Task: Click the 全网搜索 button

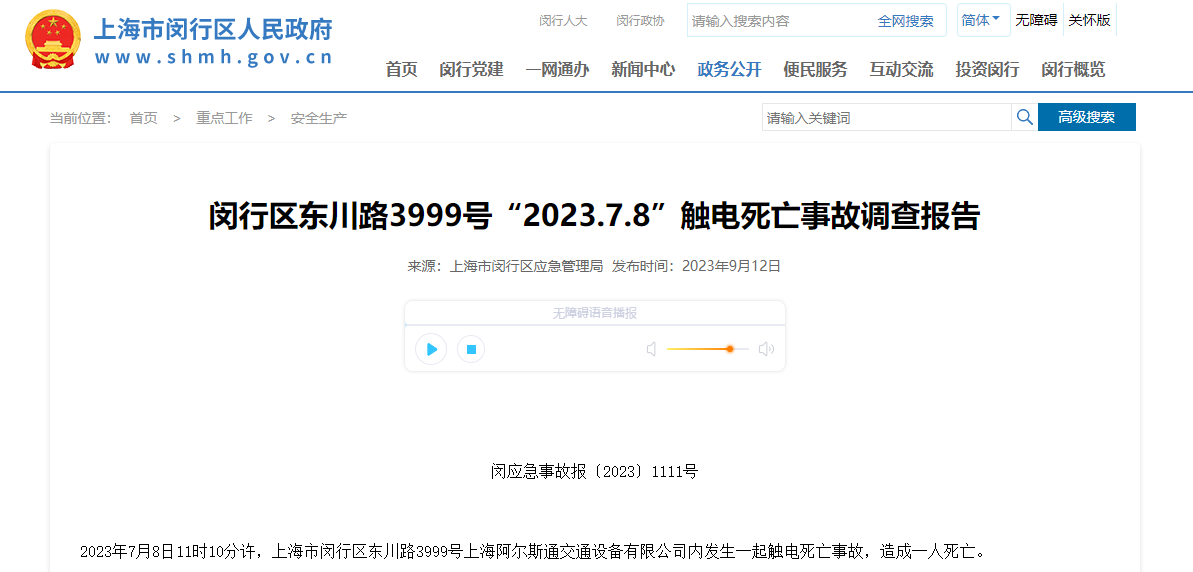Action: click(905, 21)
